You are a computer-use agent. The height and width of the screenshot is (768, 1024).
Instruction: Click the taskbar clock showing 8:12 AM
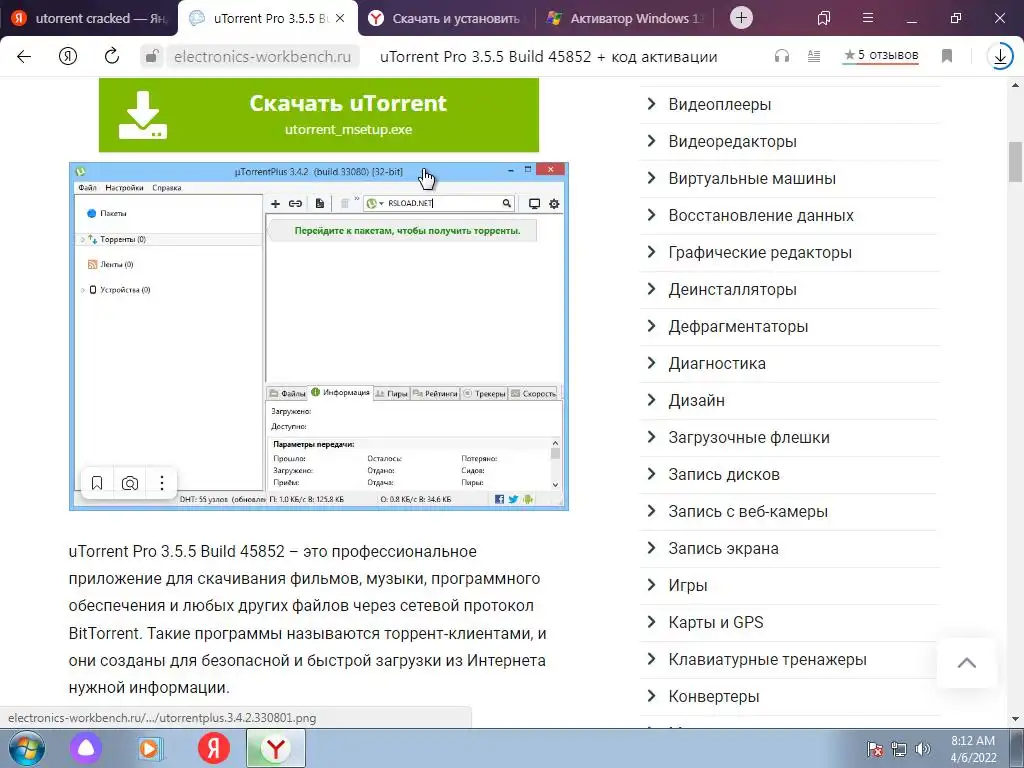(972, 749)
